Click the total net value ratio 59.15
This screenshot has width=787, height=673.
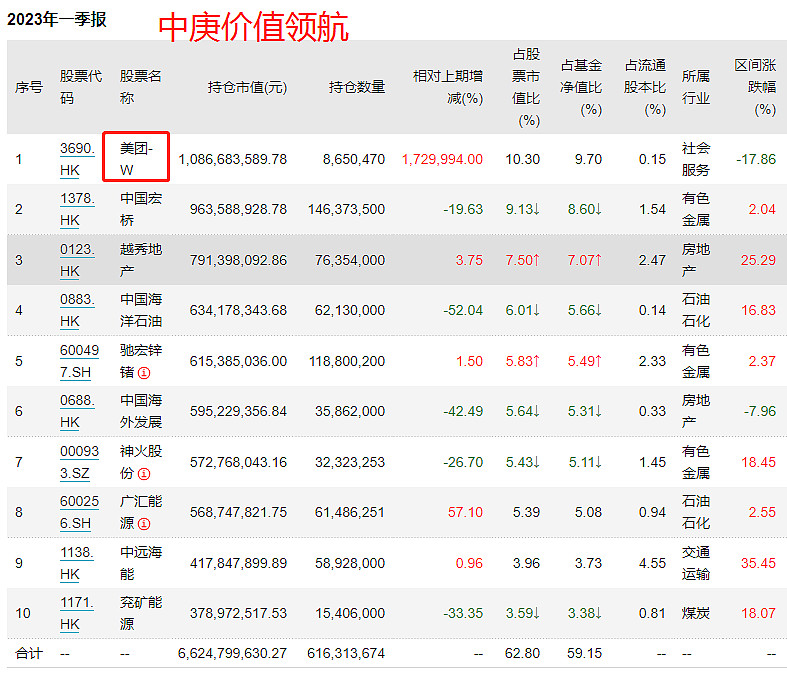point(585,653)
